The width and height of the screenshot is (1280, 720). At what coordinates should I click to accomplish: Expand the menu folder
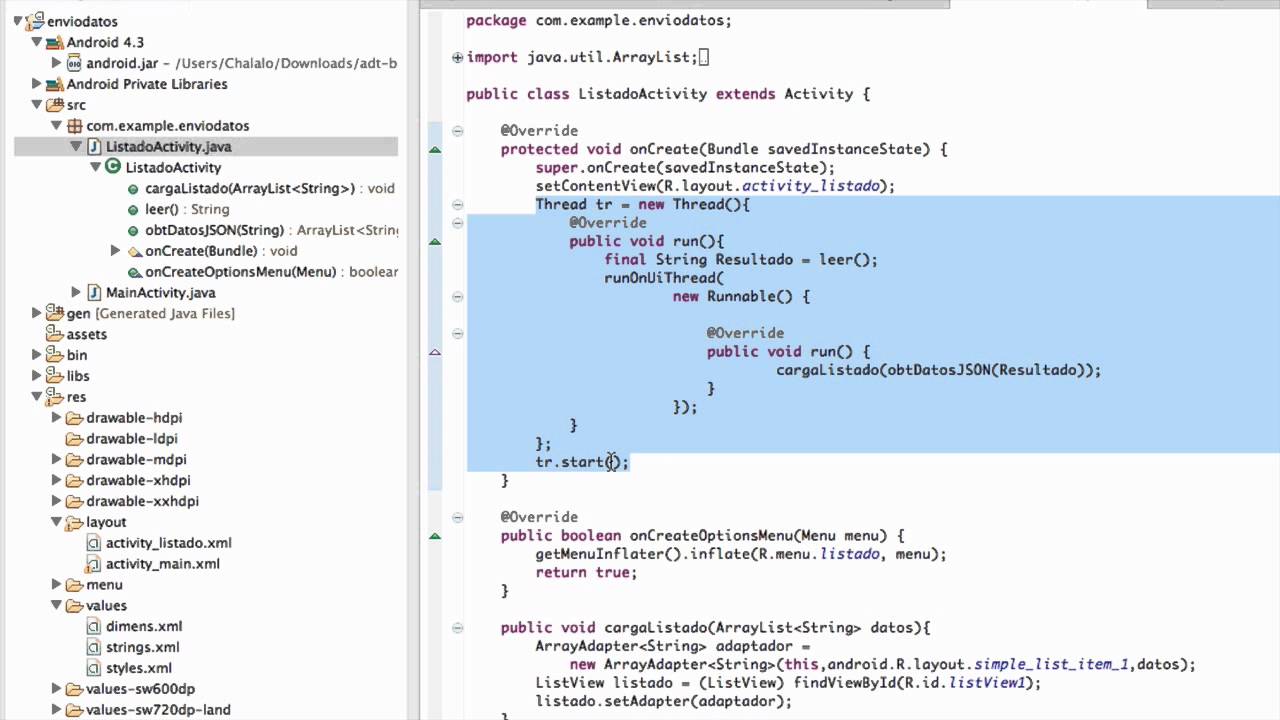tap(56, 585)
